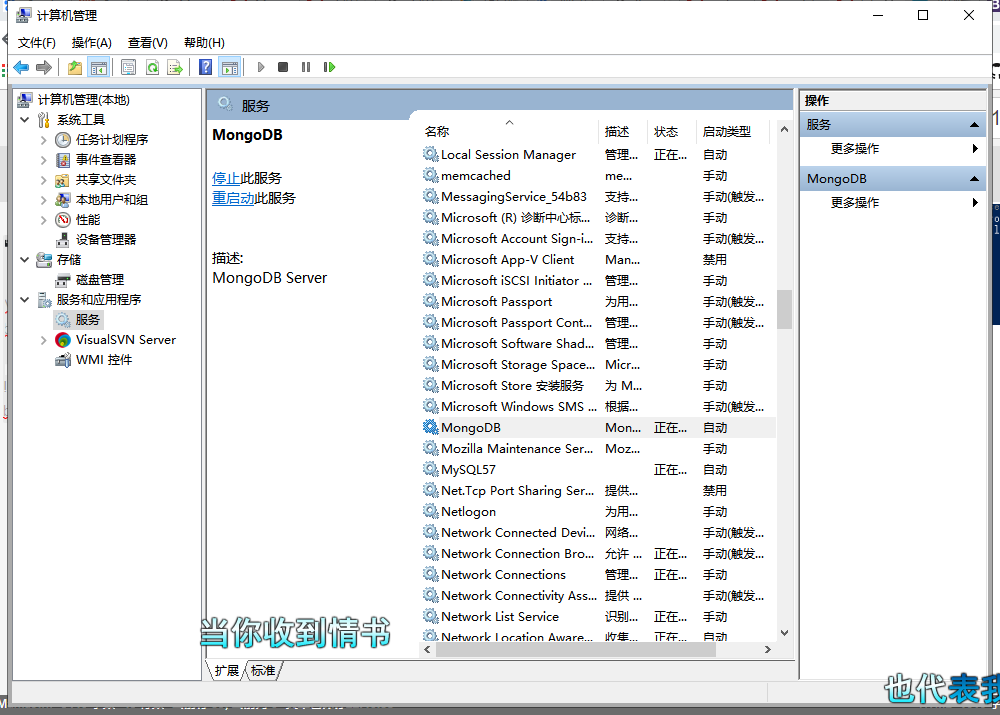This screenshot has height=715, width=1000.
Task: Sort services by 名称 column header
Action: click(509, 131)
